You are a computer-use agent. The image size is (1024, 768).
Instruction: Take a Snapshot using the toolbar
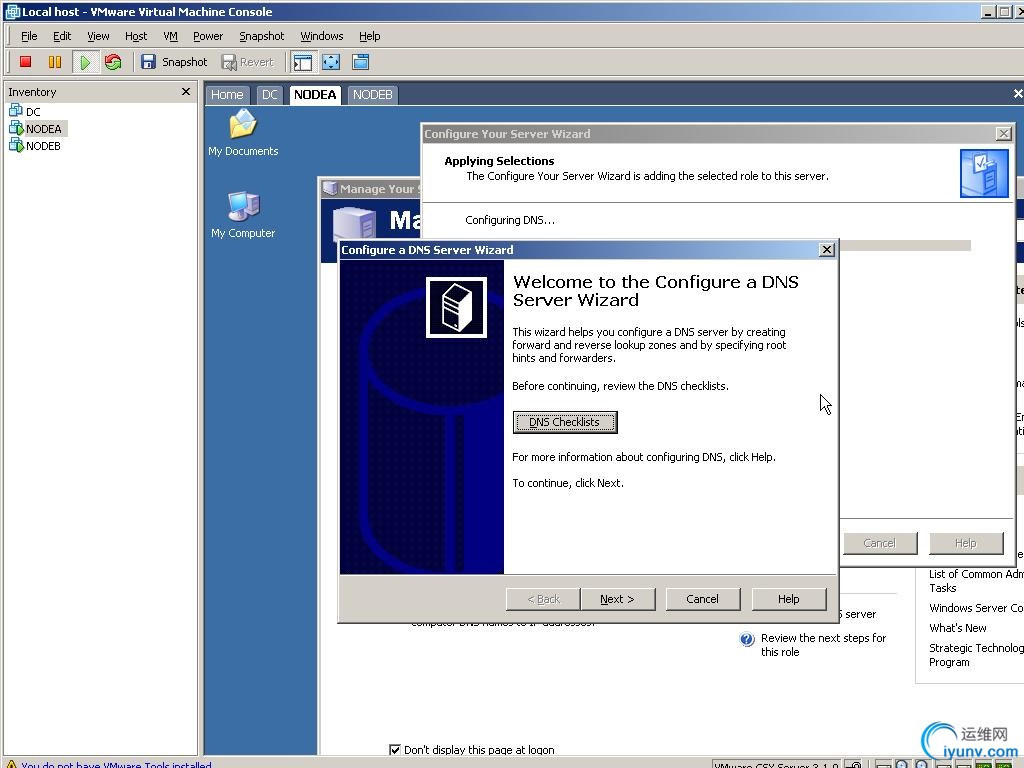pyautogui.click(x=174, y=62)
